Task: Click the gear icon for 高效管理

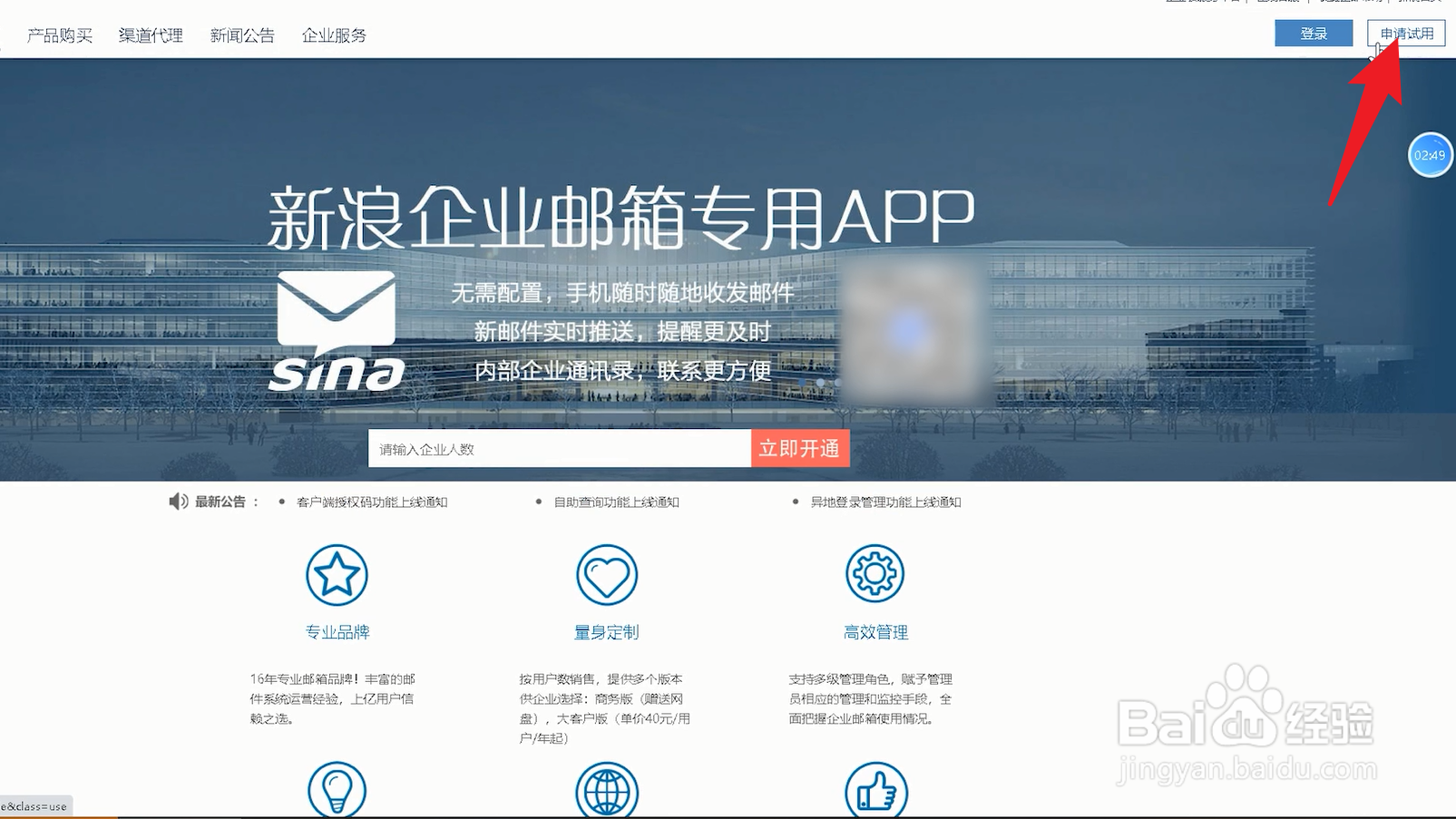Action: coord(875,573)
